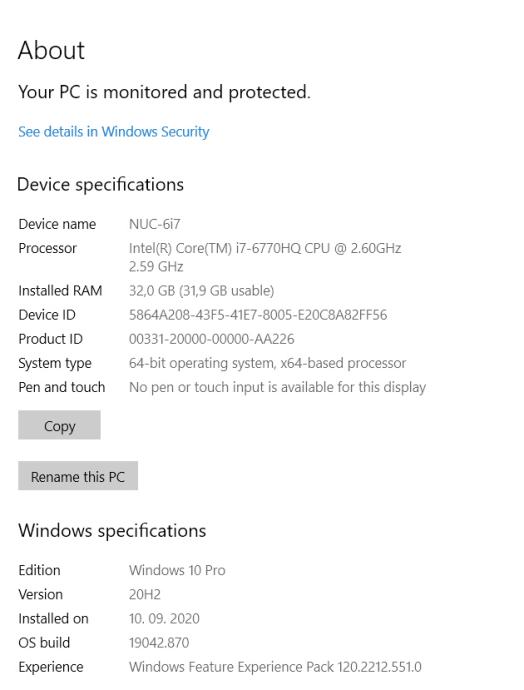
Task: Select the About page heading
Action: tap(51, 50)
